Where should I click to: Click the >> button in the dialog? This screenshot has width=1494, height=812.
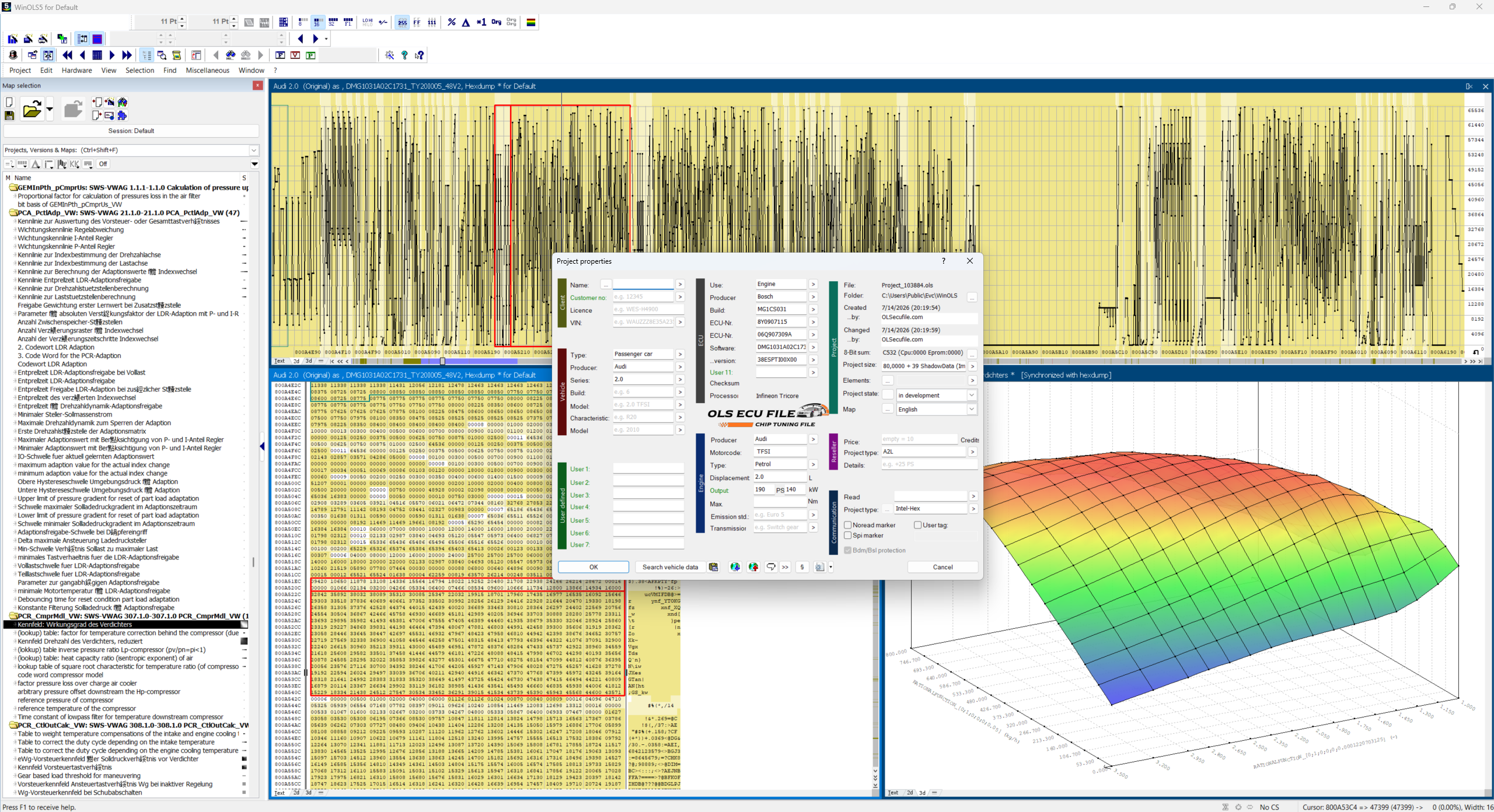(785, 567)
